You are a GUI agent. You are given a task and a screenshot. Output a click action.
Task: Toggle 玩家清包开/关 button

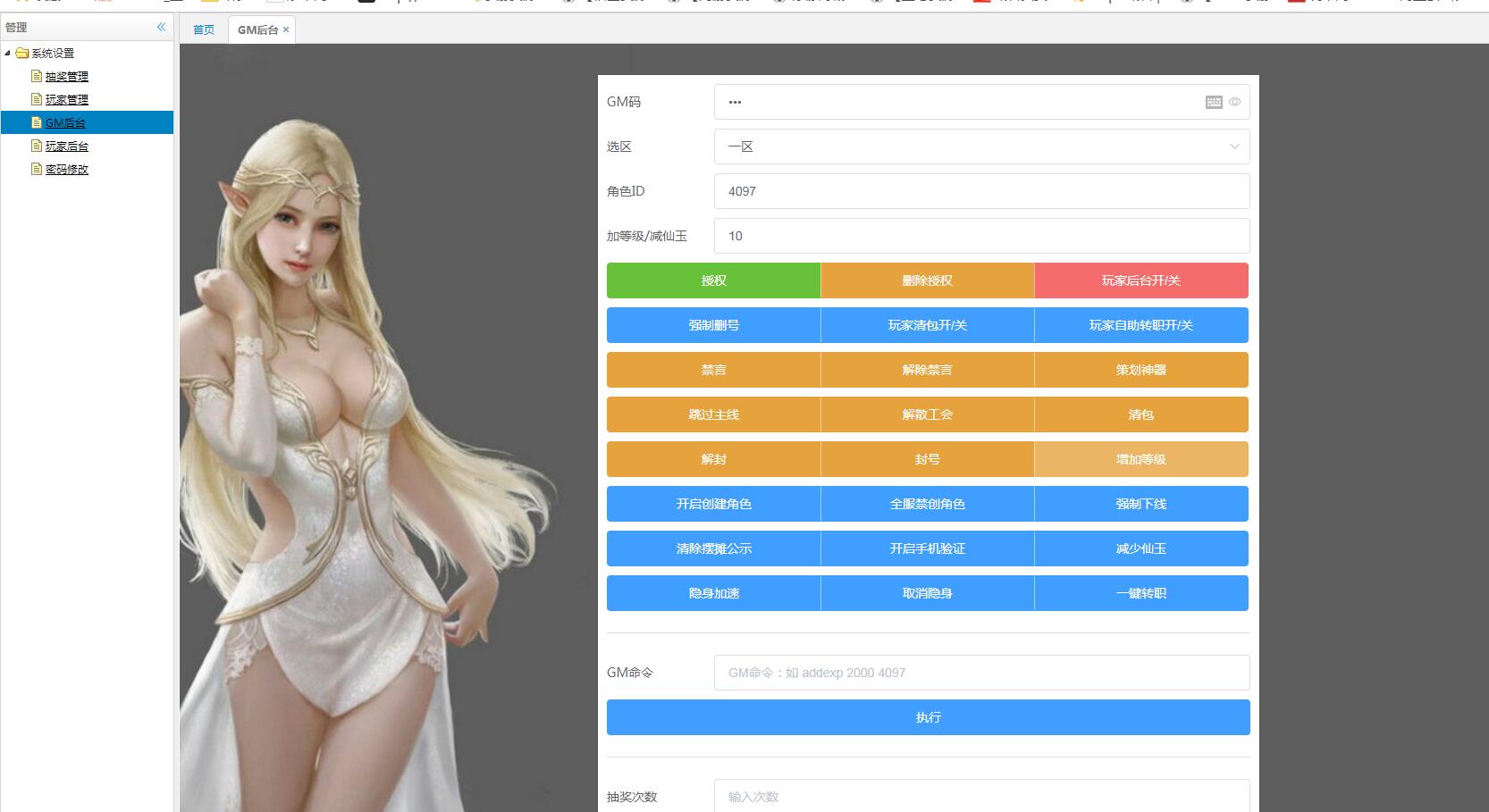coord(927,325)
